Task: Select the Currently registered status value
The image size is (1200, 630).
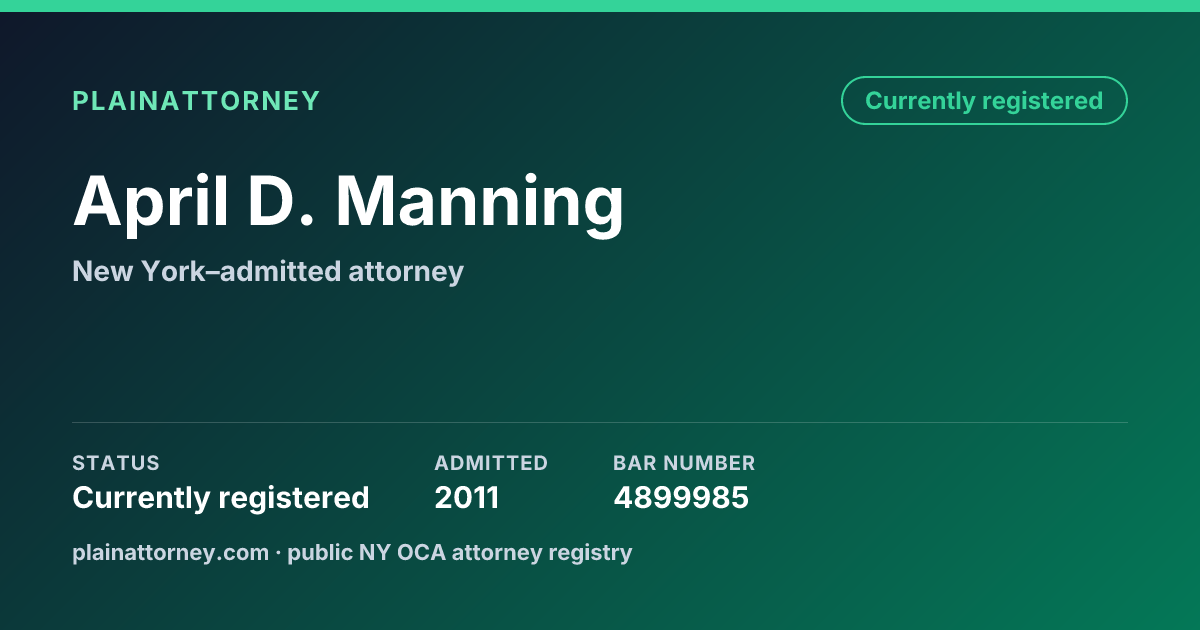Action: click(x=221, y=497)
